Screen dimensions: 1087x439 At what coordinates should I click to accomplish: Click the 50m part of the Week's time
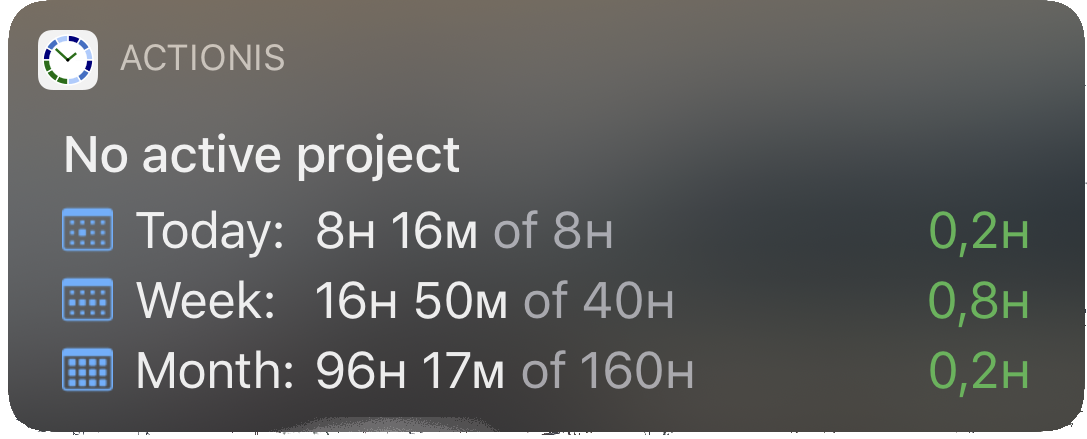(x=461, y=301)
